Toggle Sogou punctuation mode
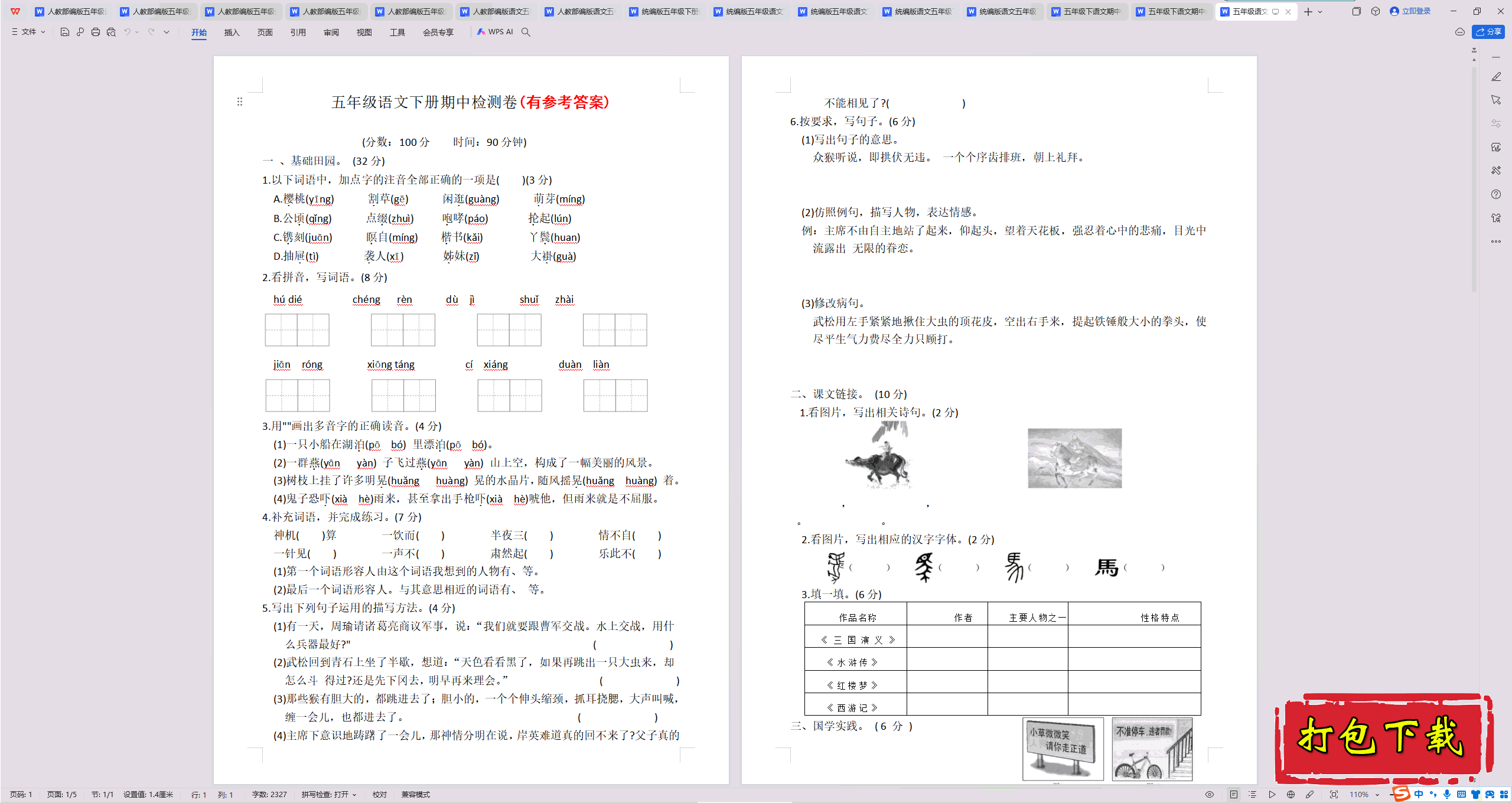The width and height of the screenshot is (1512, 803). click(x=1433, y=795)
